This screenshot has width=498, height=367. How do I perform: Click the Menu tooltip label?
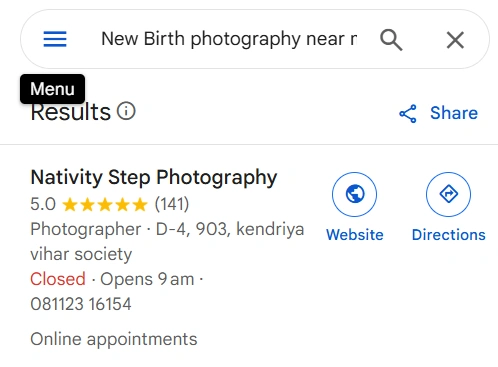click(52, 89)
